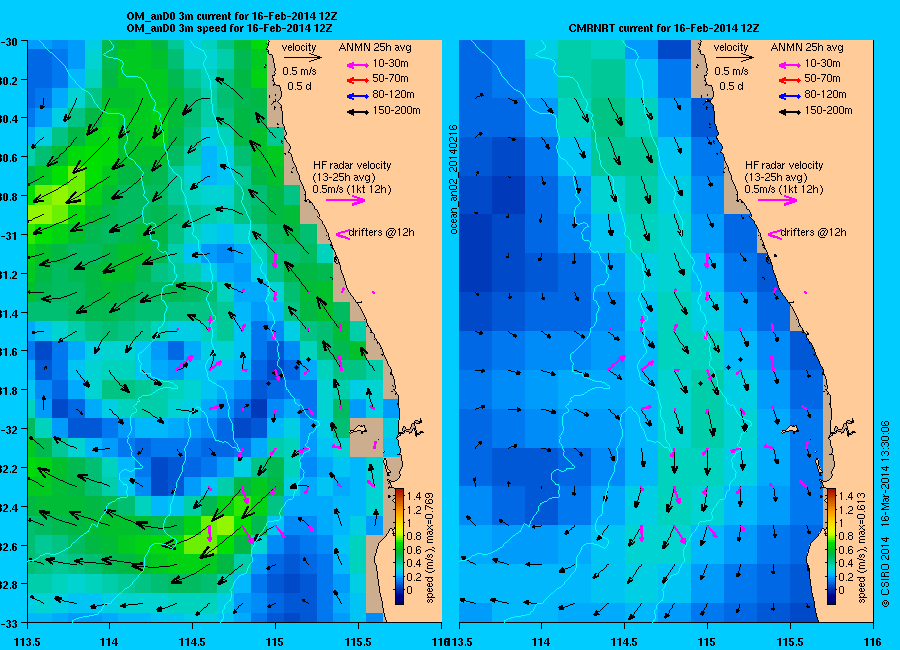This screenshot has width=900, height=650.
Task: Click '80-120m' label in left legend
Action: pyautogui.click(x=393, y=95)
